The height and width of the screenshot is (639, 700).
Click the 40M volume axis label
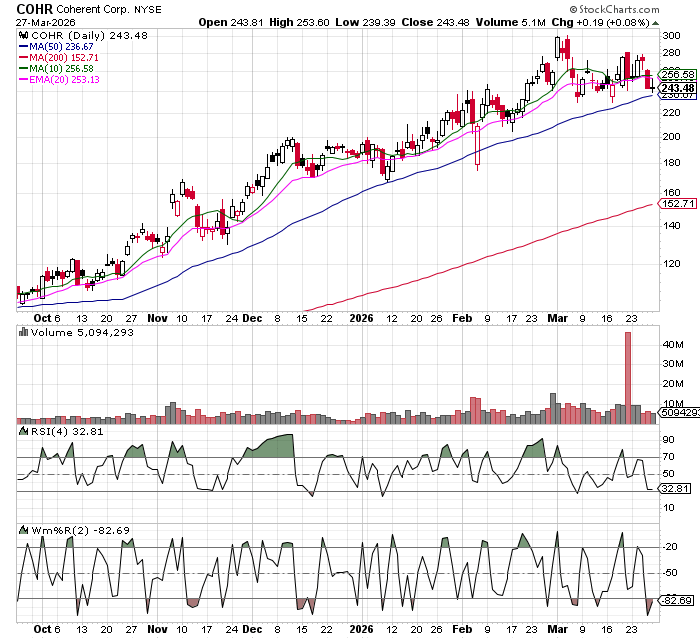click(x=673, y=345)
